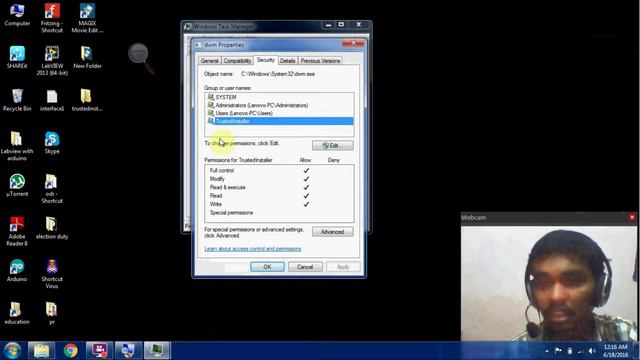Open File Explorer from the taskbar
Screen dimensions: 640x360
tap(41, 351)
